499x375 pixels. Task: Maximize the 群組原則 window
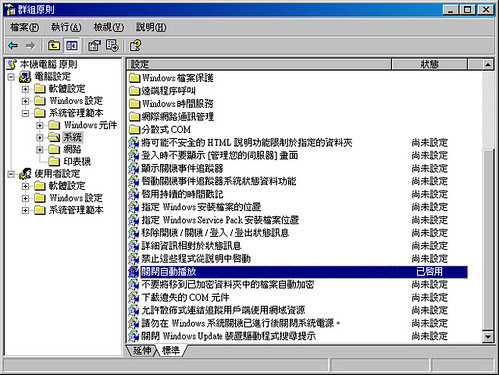tap(467, 10)
